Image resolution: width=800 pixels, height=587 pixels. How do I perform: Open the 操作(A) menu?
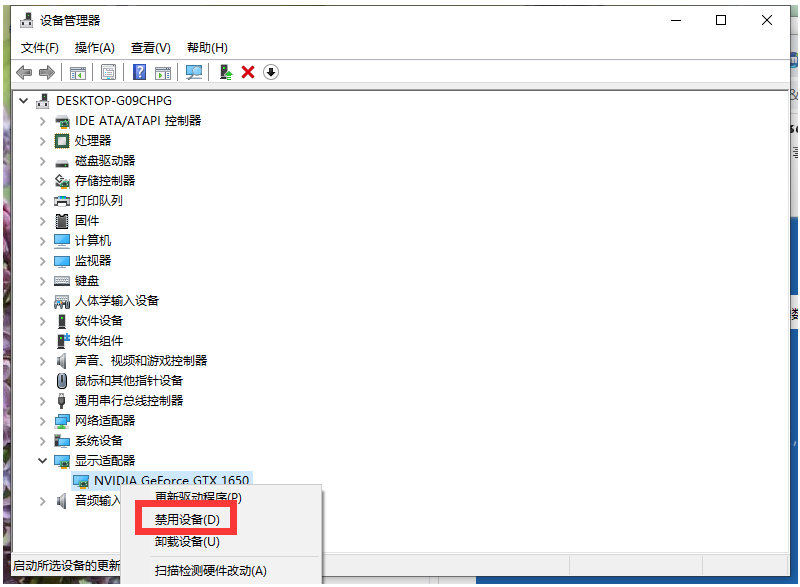pos(95,47)
